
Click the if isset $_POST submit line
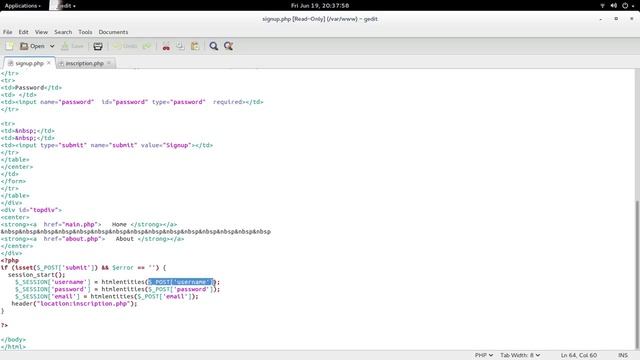coord(84,268)
